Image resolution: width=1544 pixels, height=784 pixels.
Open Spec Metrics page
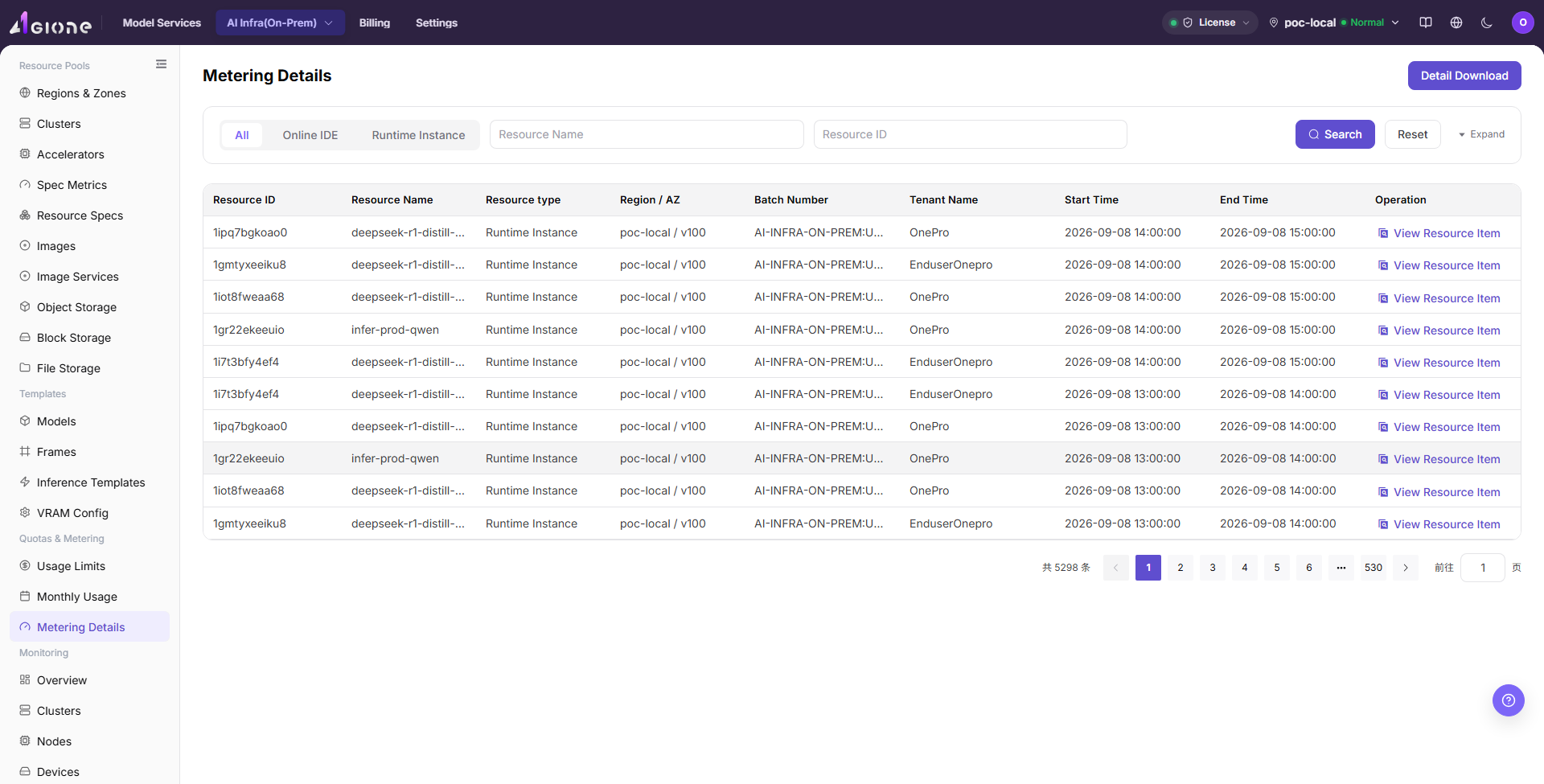point(90,185)
